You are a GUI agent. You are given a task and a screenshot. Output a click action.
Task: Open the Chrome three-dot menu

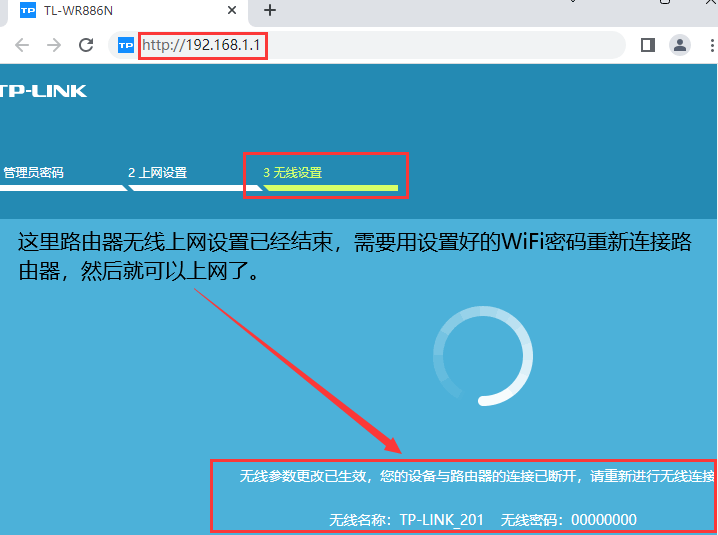pyautogui.click(x=712, y=45)
